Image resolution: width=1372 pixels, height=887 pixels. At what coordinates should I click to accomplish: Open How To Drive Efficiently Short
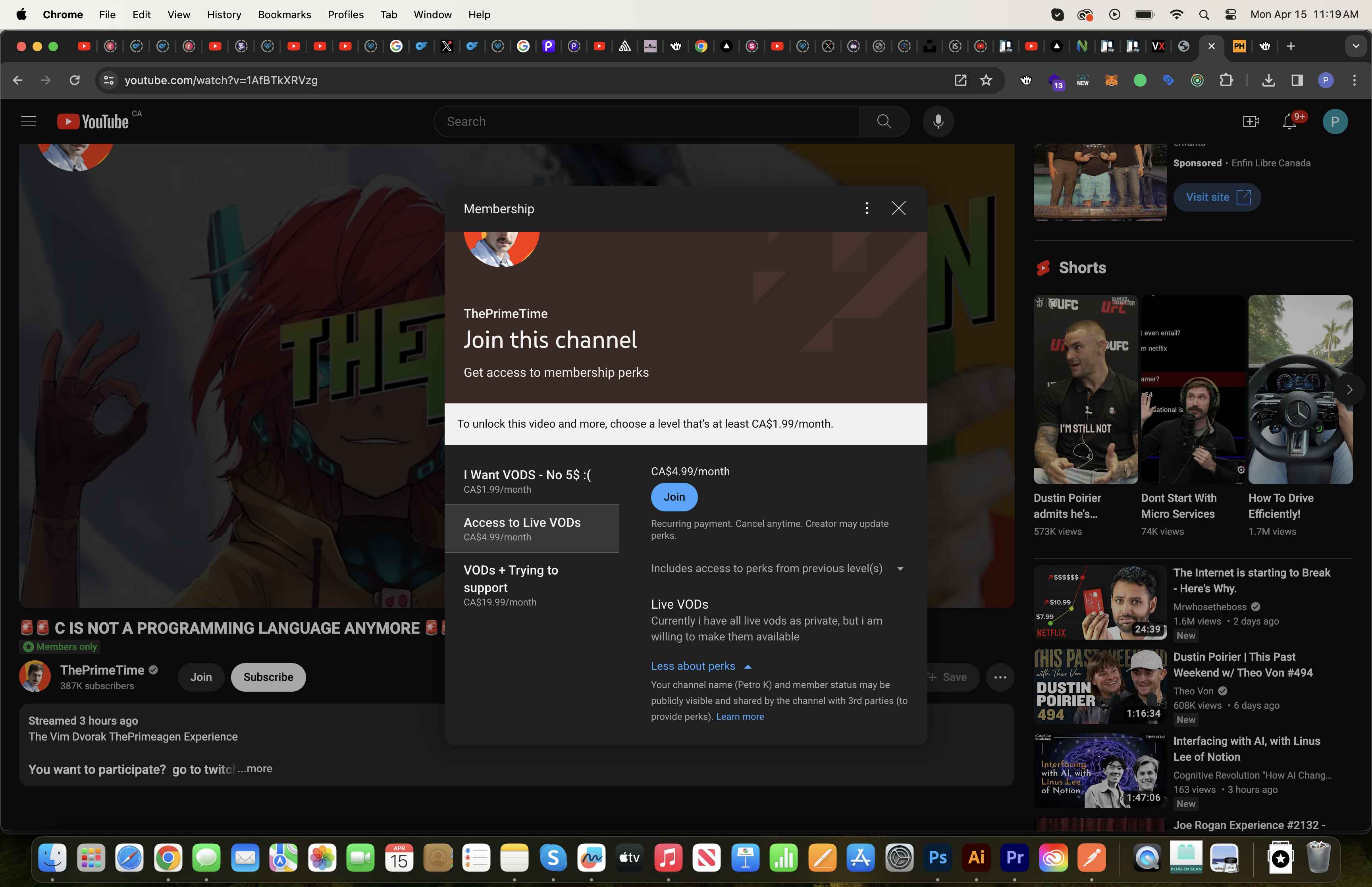[1301, 390]
